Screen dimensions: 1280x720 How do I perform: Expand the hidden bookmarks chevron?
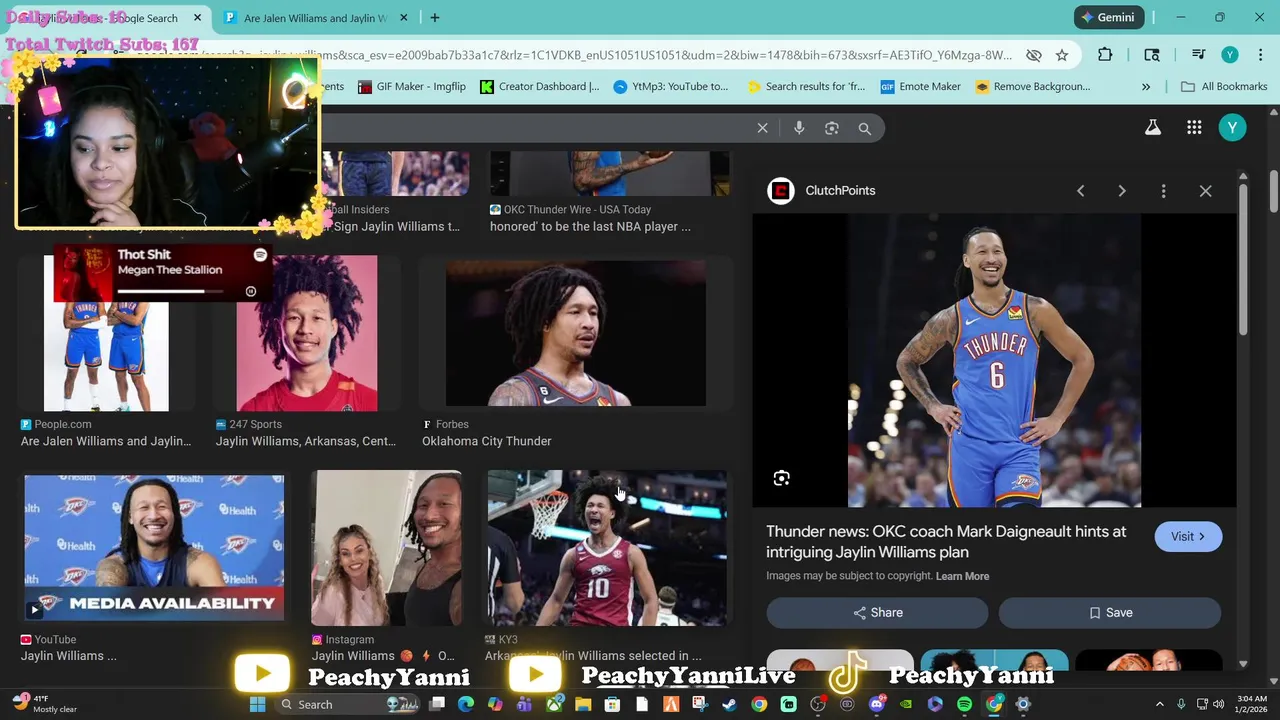1146,86
